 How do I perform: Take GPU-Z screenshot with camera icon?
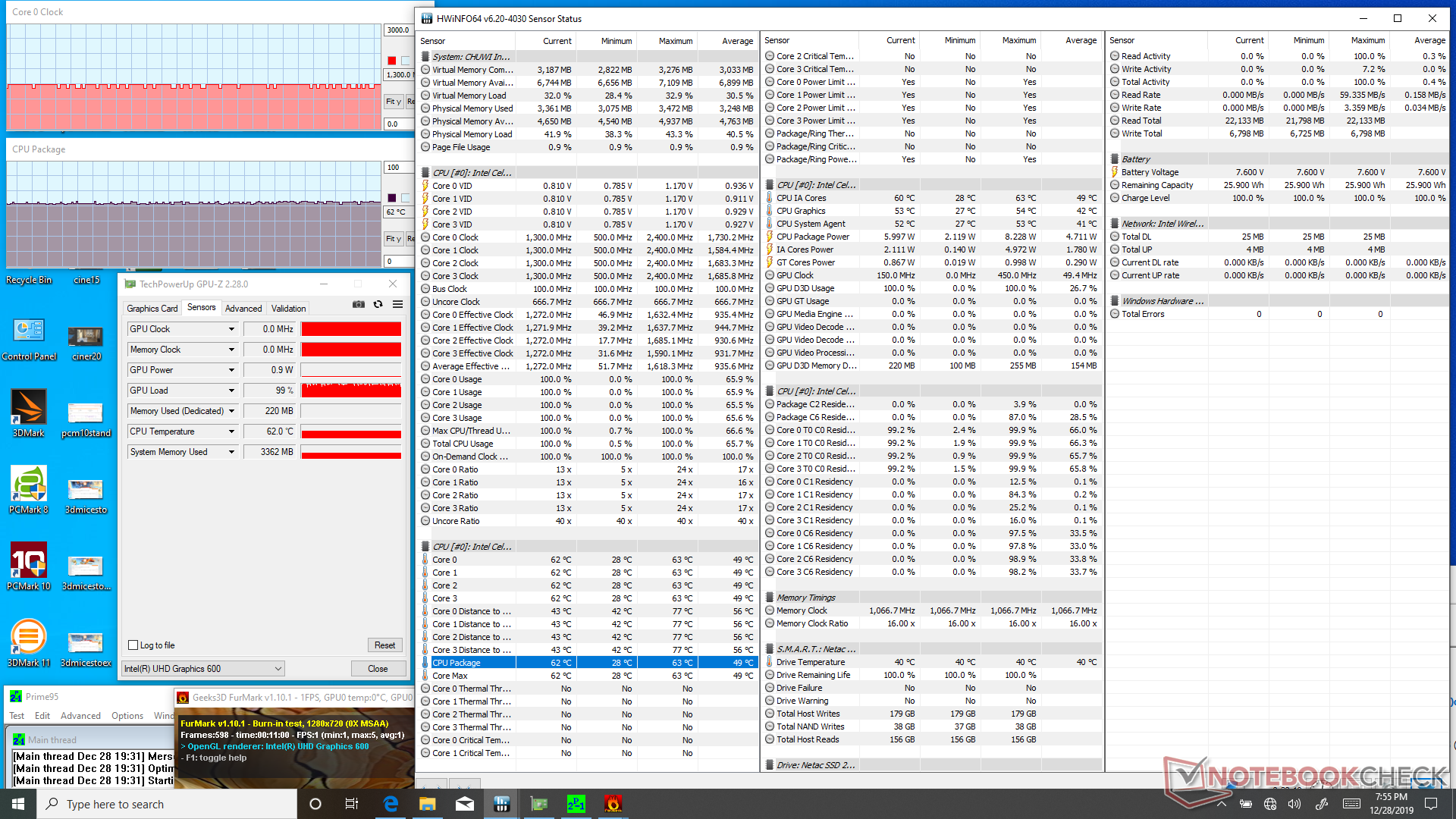pyautogui.click(x=359, y=304)
